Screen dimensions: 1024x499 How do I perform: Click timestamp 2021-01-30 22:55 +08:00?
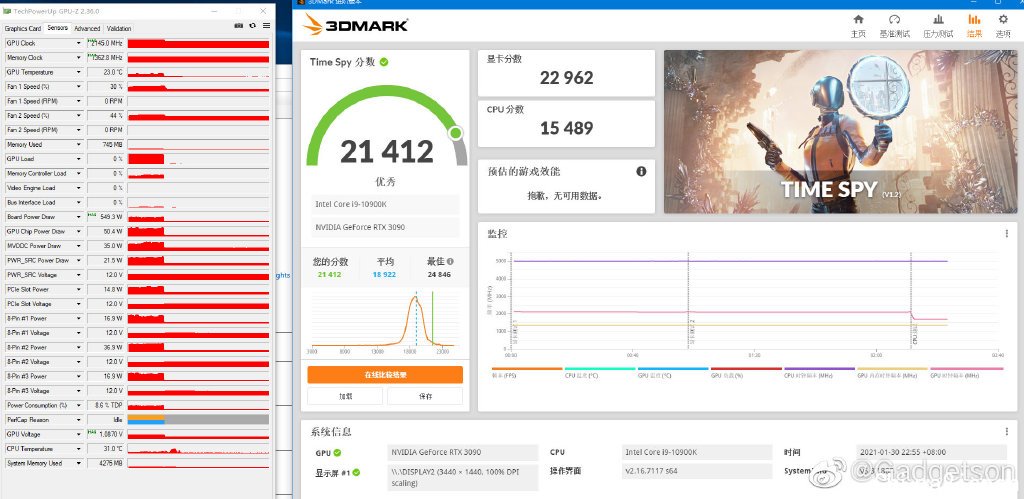[x=931, y=452]
